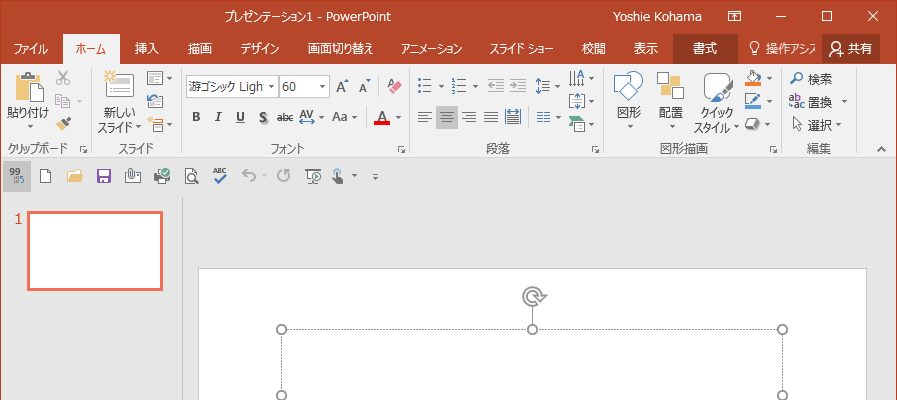The width and height of the screenshot is (897, 400).
Task: Switch to the 挿入 (Insert) tab
Action: point(147,48)
